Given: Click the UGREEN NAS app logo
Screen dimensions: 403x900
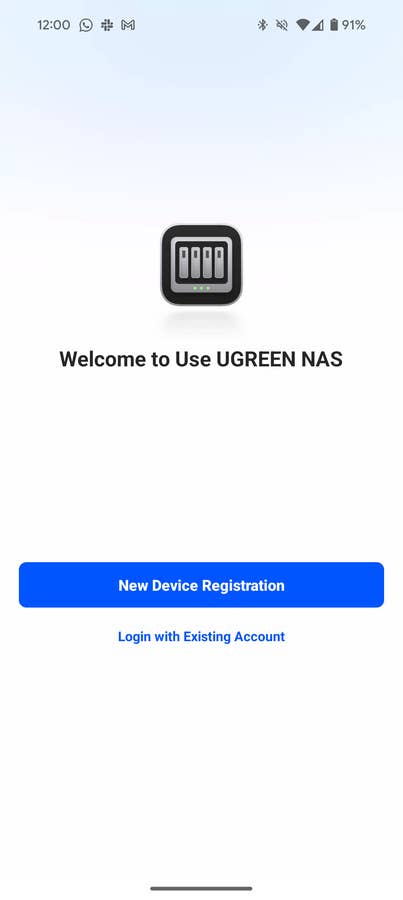Looking at the screenshot, I should [202, 265].
